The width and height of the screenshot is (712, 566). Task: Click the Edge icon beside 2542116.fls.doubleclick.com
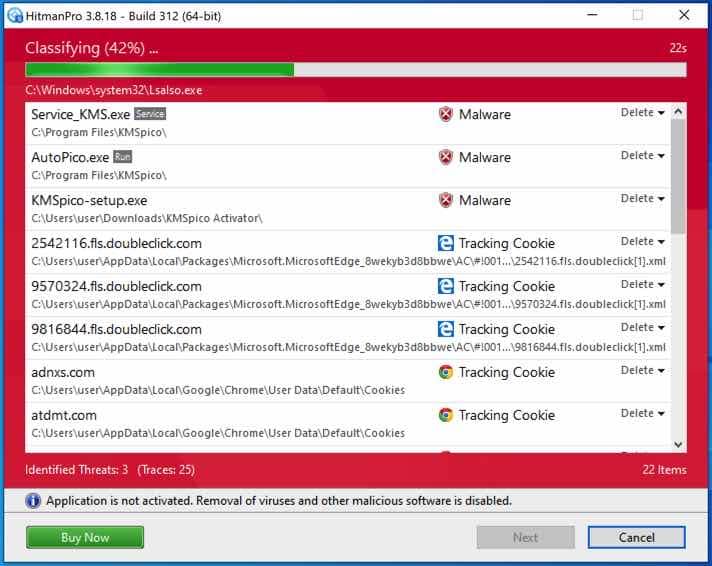click(x=445, y=243)
